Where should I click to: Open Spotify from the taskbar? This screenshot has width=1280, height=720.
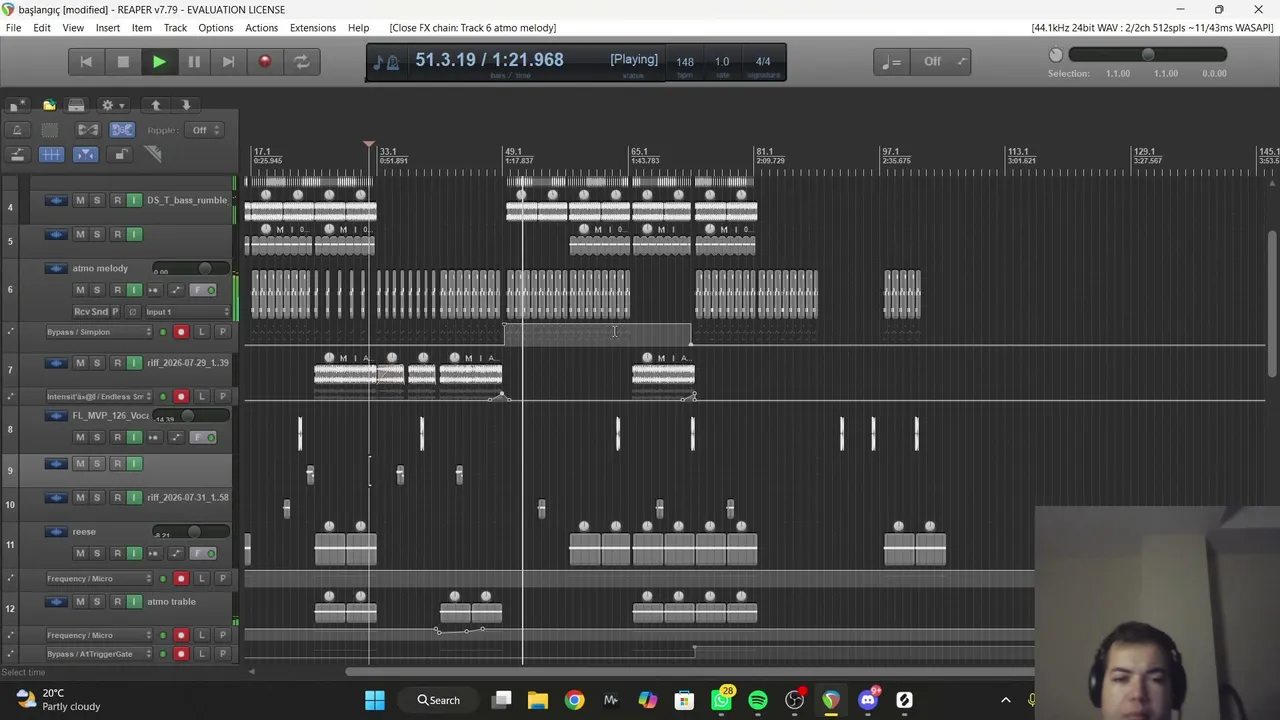pyautogui.click(x=758, y=700)
